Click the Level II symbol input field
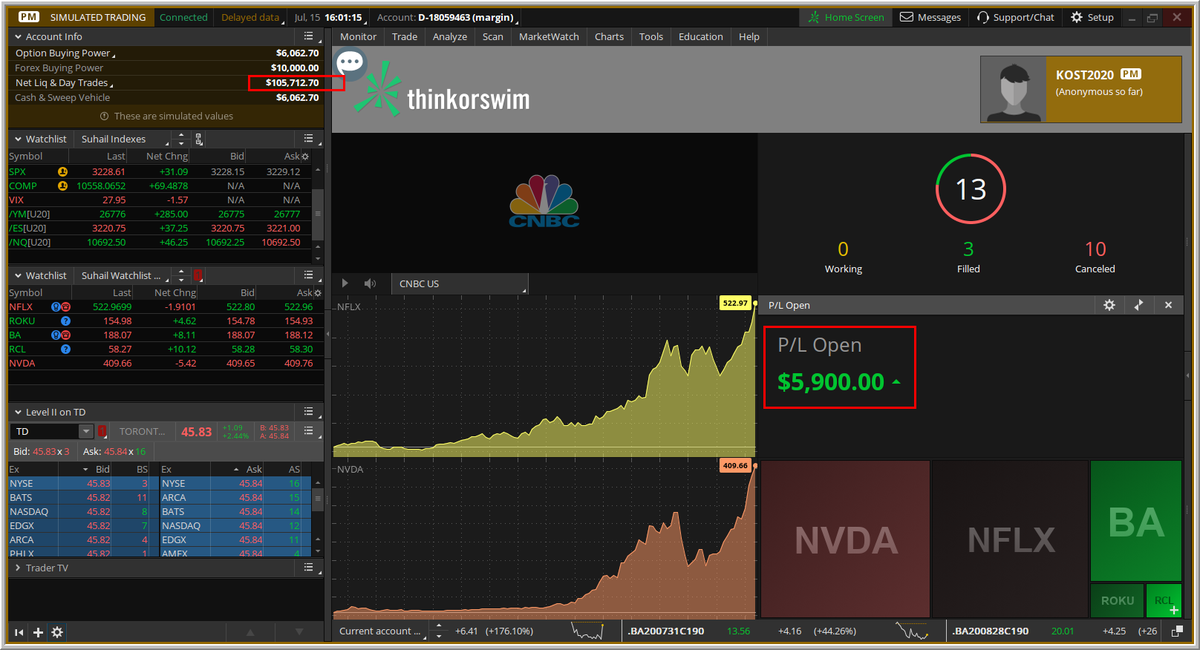The height and width of the screenshot is (650, 1200). click(44, 431)
